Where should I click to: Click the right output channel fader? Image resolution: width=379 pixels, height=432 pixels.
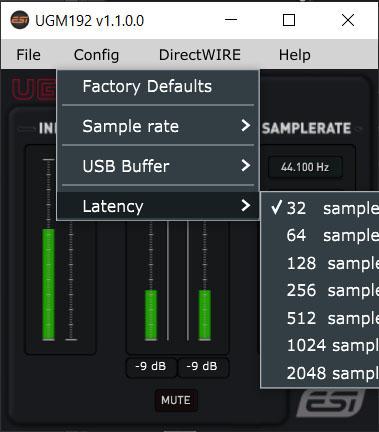[205, 281]
